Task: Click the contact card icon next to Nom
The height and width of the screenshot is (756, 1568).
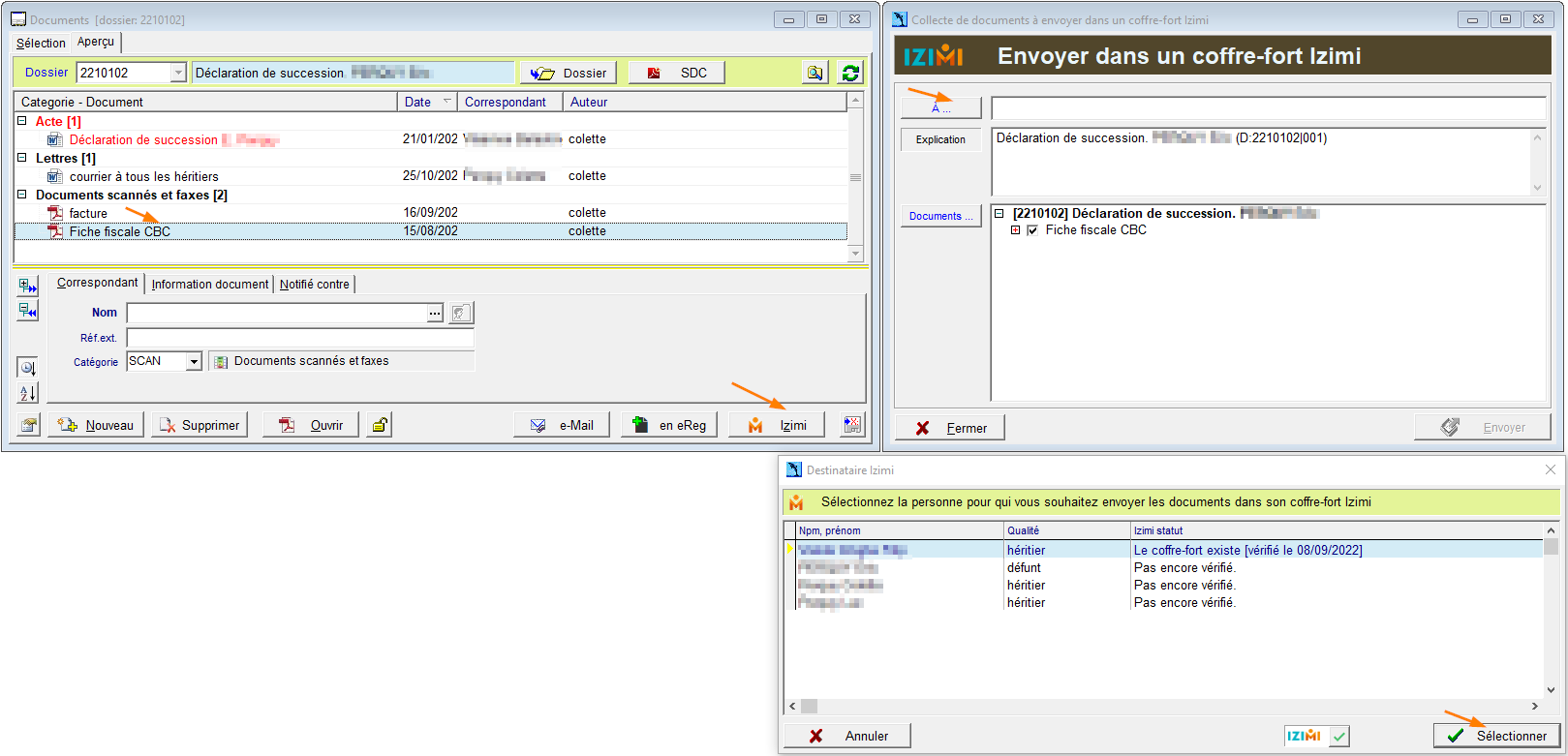Action: pos(461,313)
